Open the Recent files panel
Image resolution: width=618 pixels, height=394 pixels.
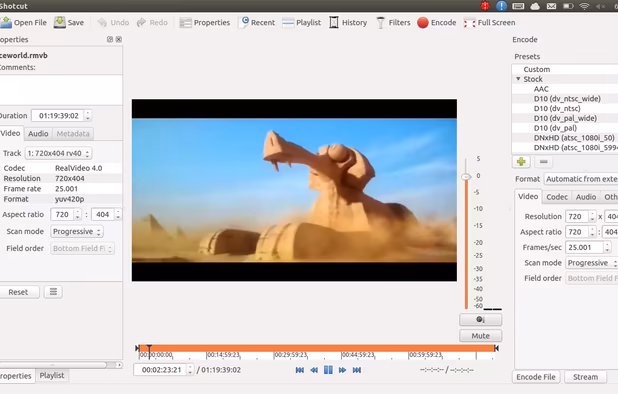[x=258, y=22]
